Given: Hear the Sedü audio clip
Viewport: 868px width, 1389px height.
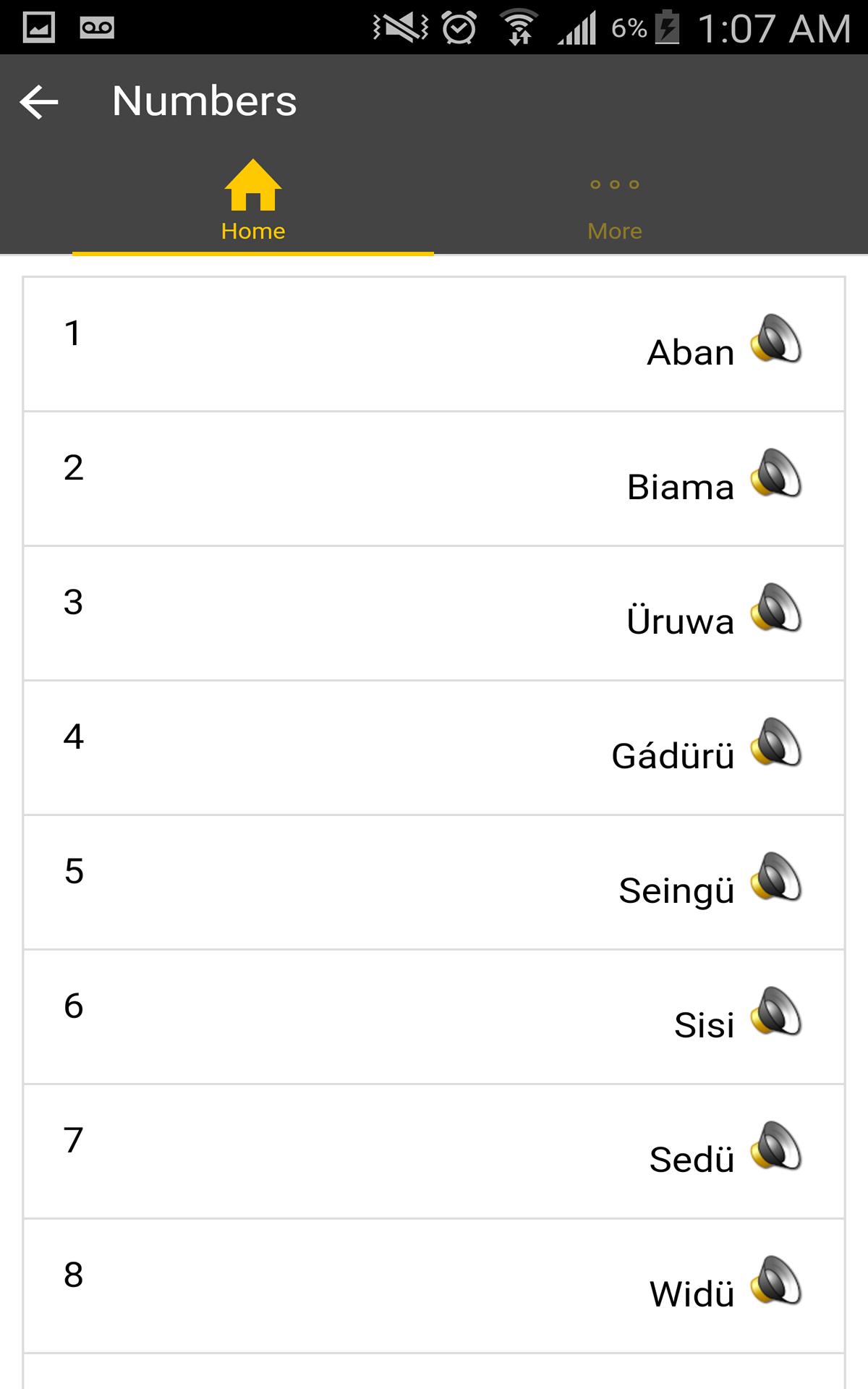Looking at the screenshot, I should coord(775,1146).
